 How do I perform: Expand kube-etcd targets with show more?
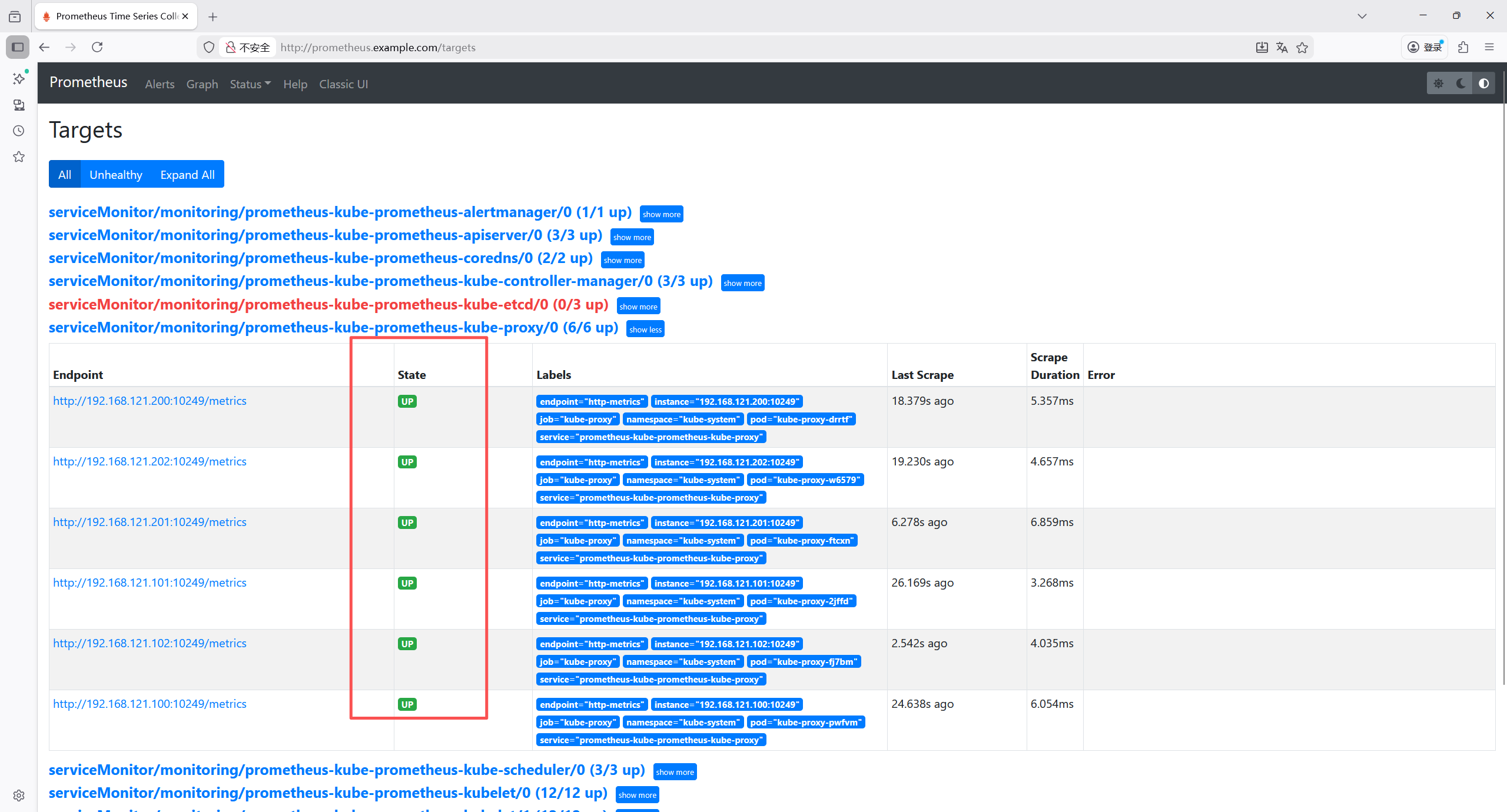(638, 307)
